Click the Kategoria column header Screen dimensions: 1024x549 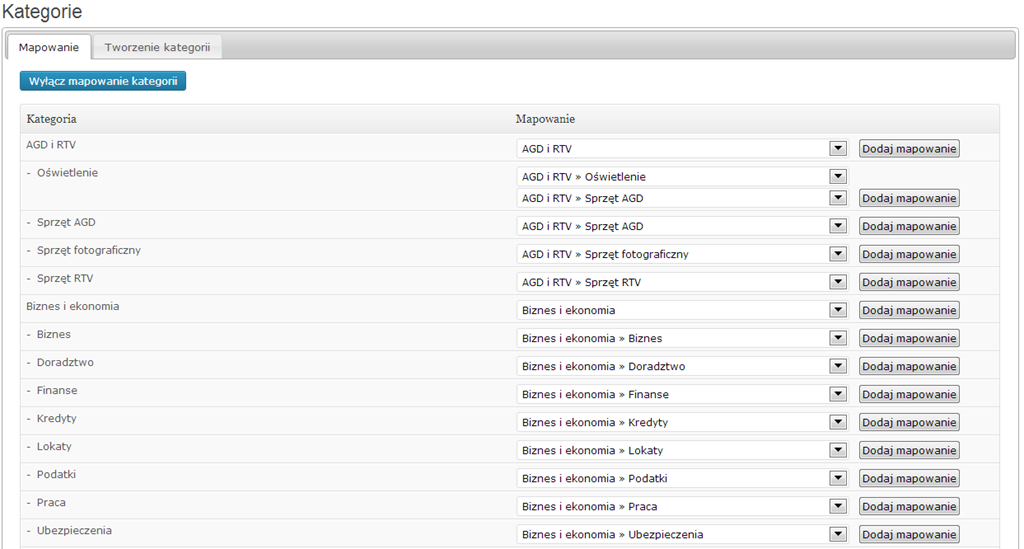click(52, 119)
